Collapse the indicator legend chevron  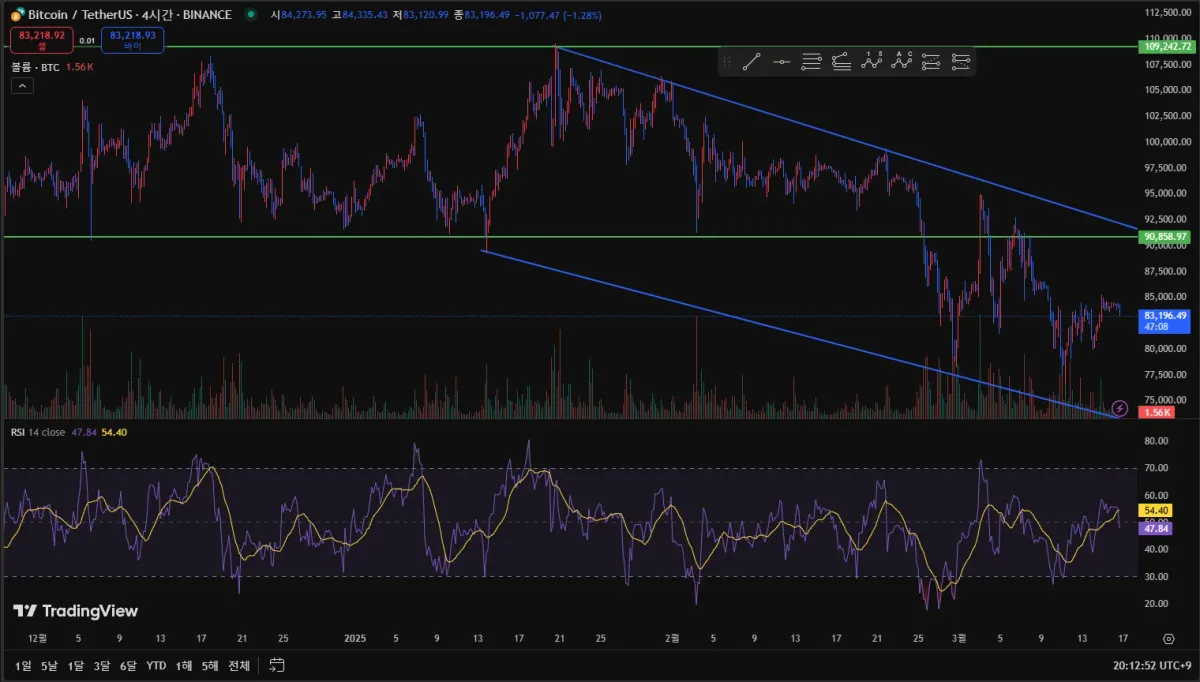(x=22, y=86)
